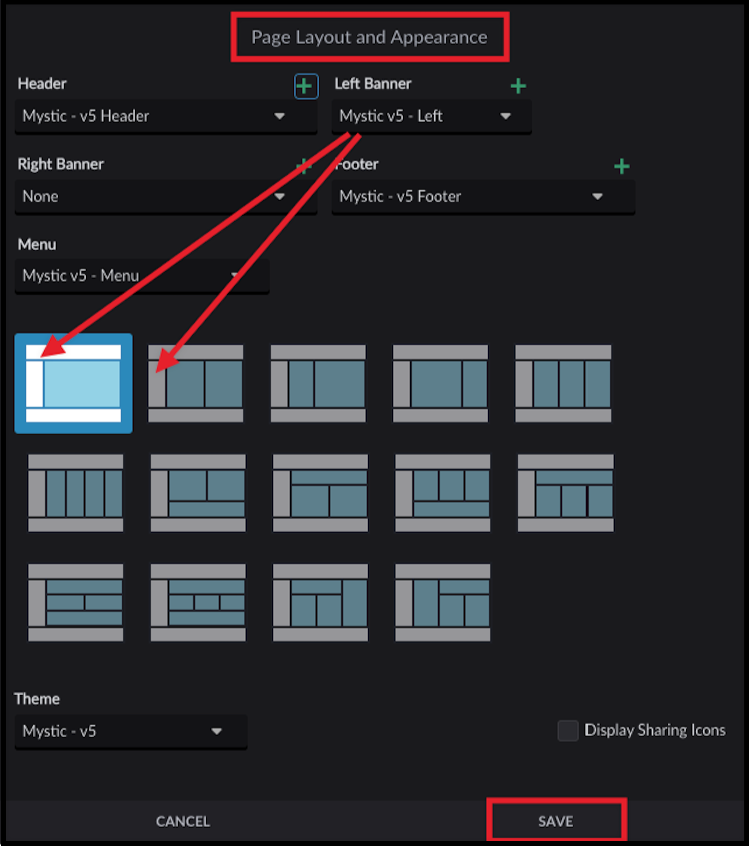Viewport: 749px width, 846px height.
Task: Select layout with tall column on right side
Action: [321, 603]
